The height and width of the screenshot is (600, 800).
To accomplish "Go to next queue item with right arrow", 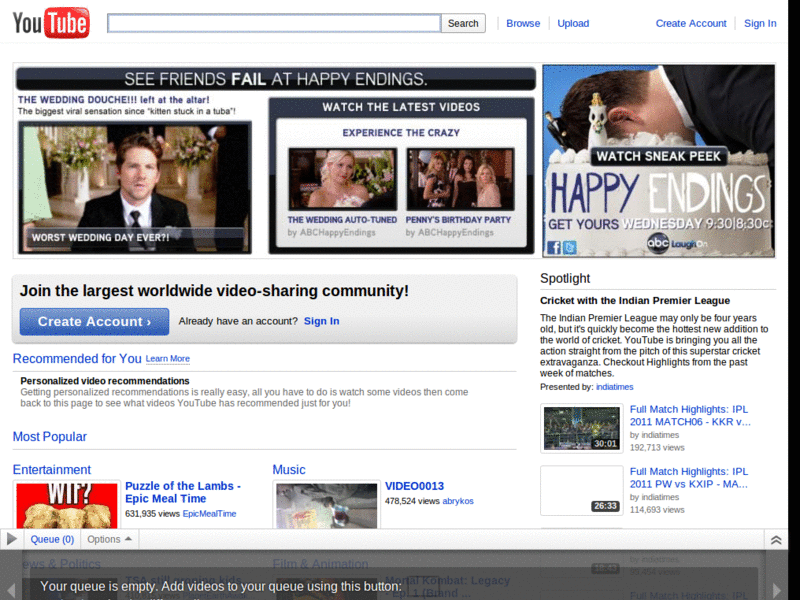I will (777, 590).
